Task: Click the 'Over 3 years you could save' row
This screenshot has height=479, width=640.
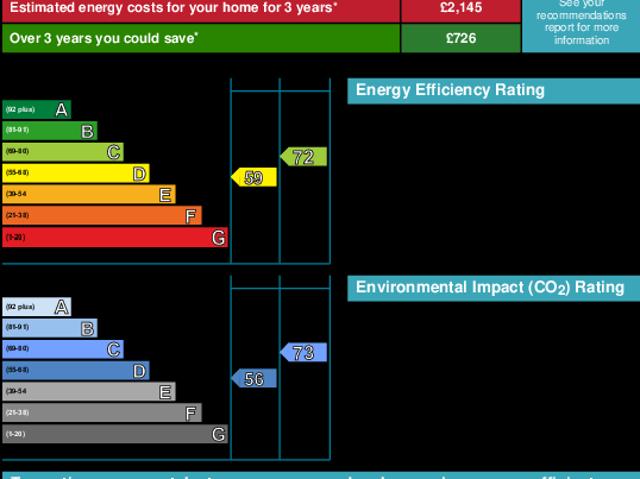Action: tap(200, 38)
